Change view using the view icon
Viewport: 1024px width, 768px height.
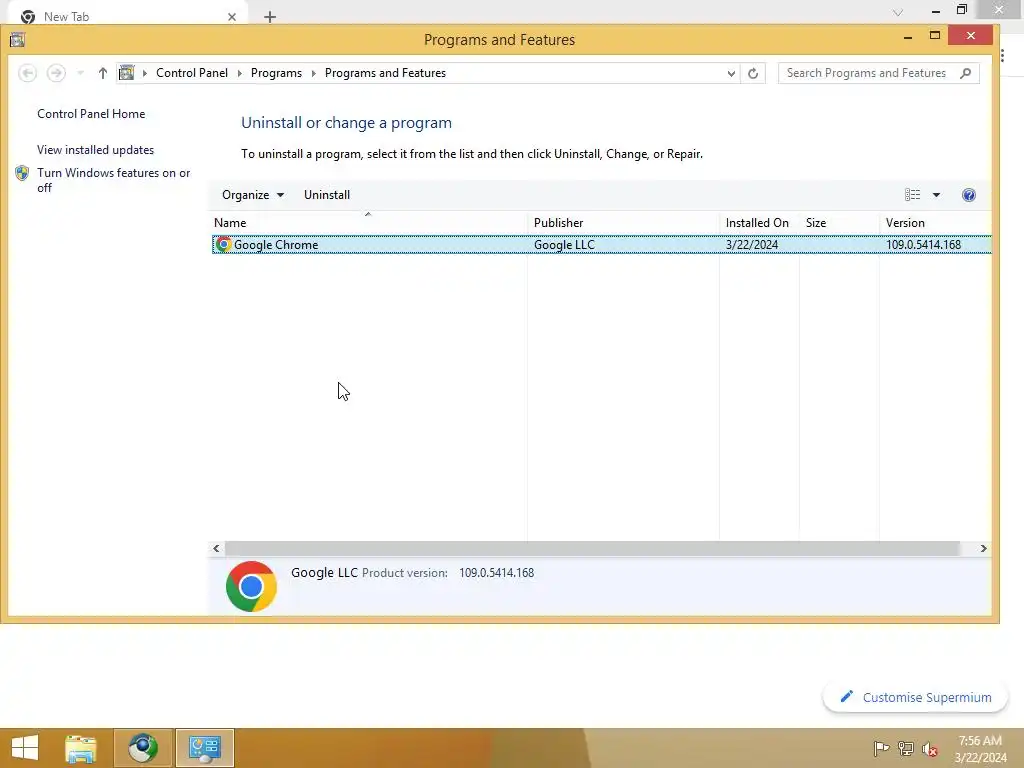point(912,195)
